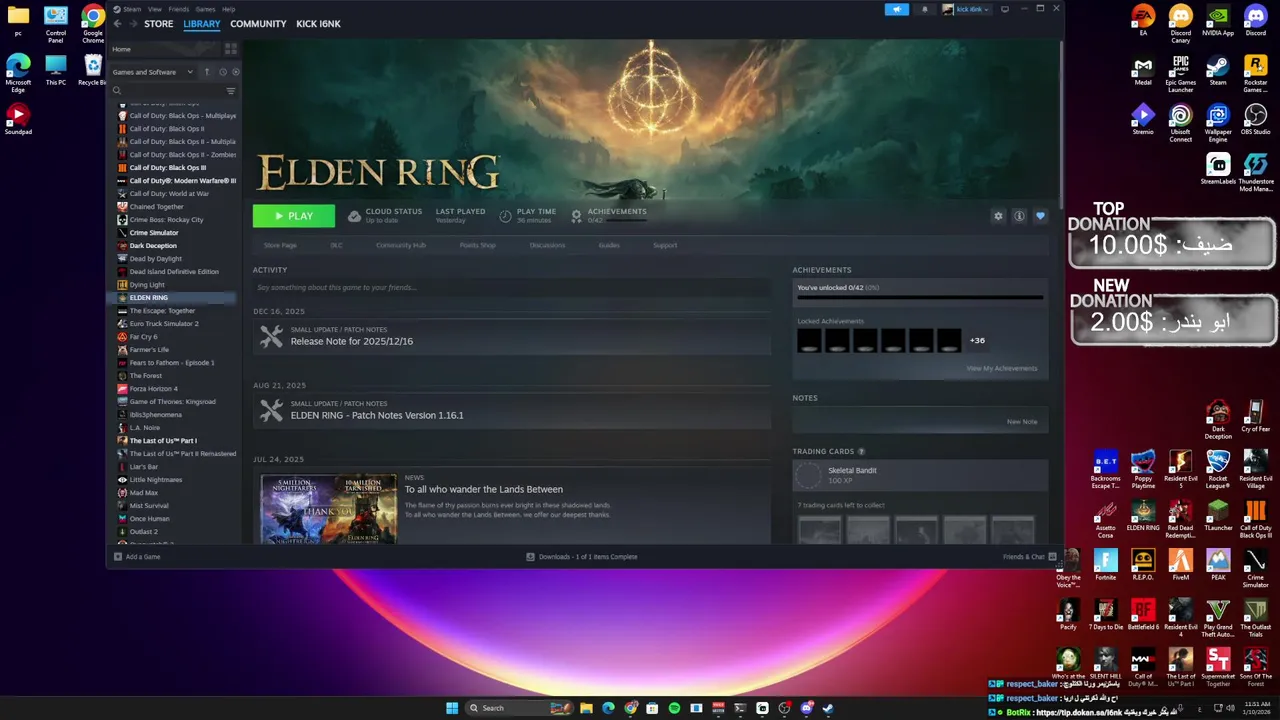This screenshot has height=720, width=1280.
Task: Open Ubisoft Connect desktop icon
Action: click(1181, 124)
